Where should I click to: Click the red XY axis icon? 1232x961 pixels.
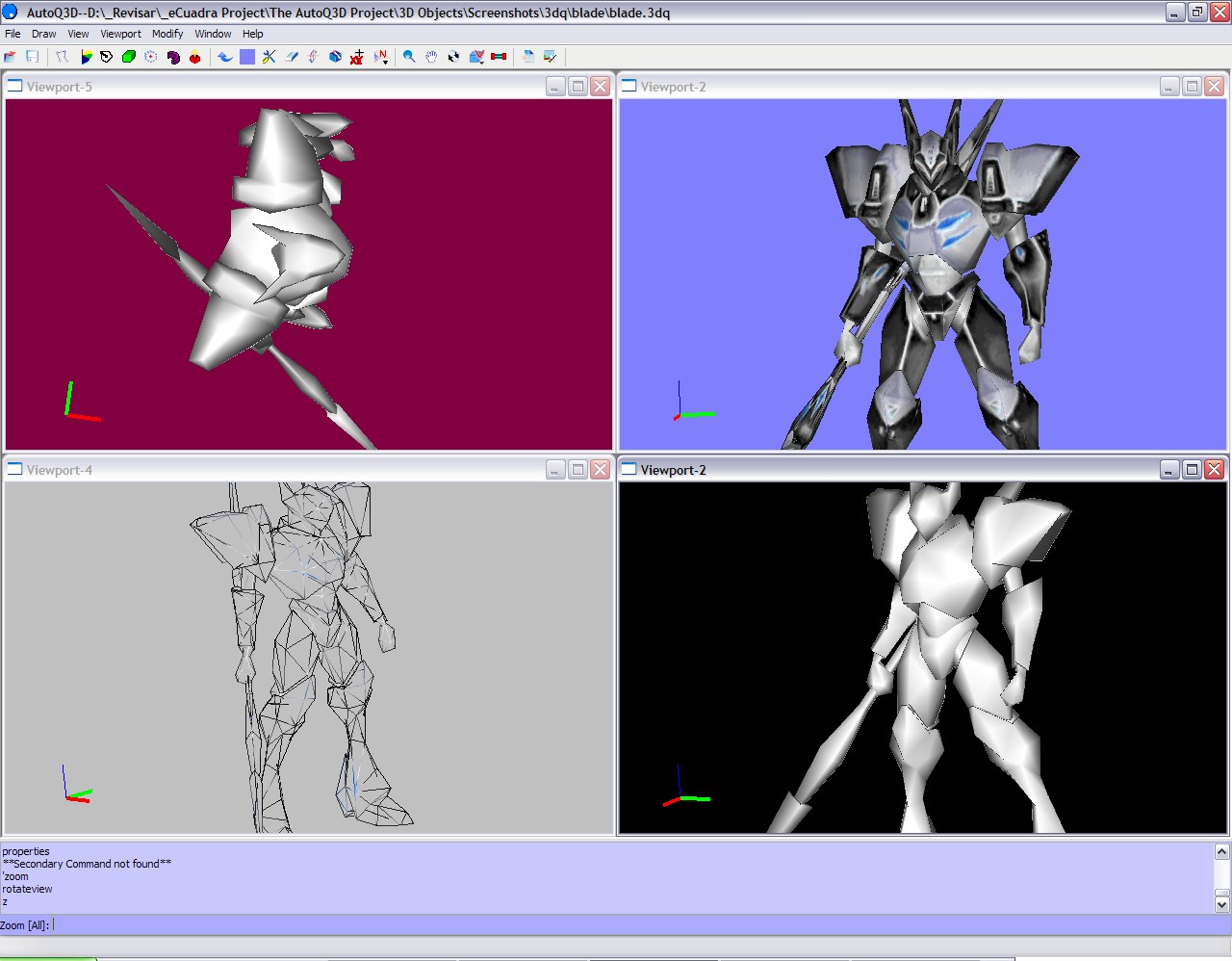click(x=357, y=57)
